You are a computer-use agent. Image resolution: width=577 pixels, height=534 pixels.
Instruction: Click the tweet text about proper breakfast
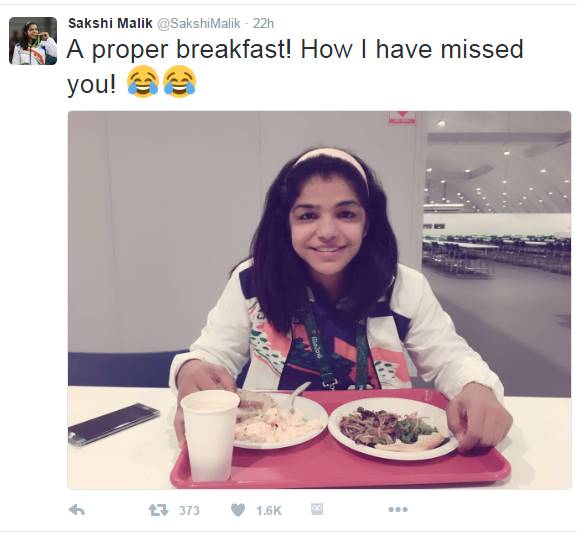pos(295,66)
